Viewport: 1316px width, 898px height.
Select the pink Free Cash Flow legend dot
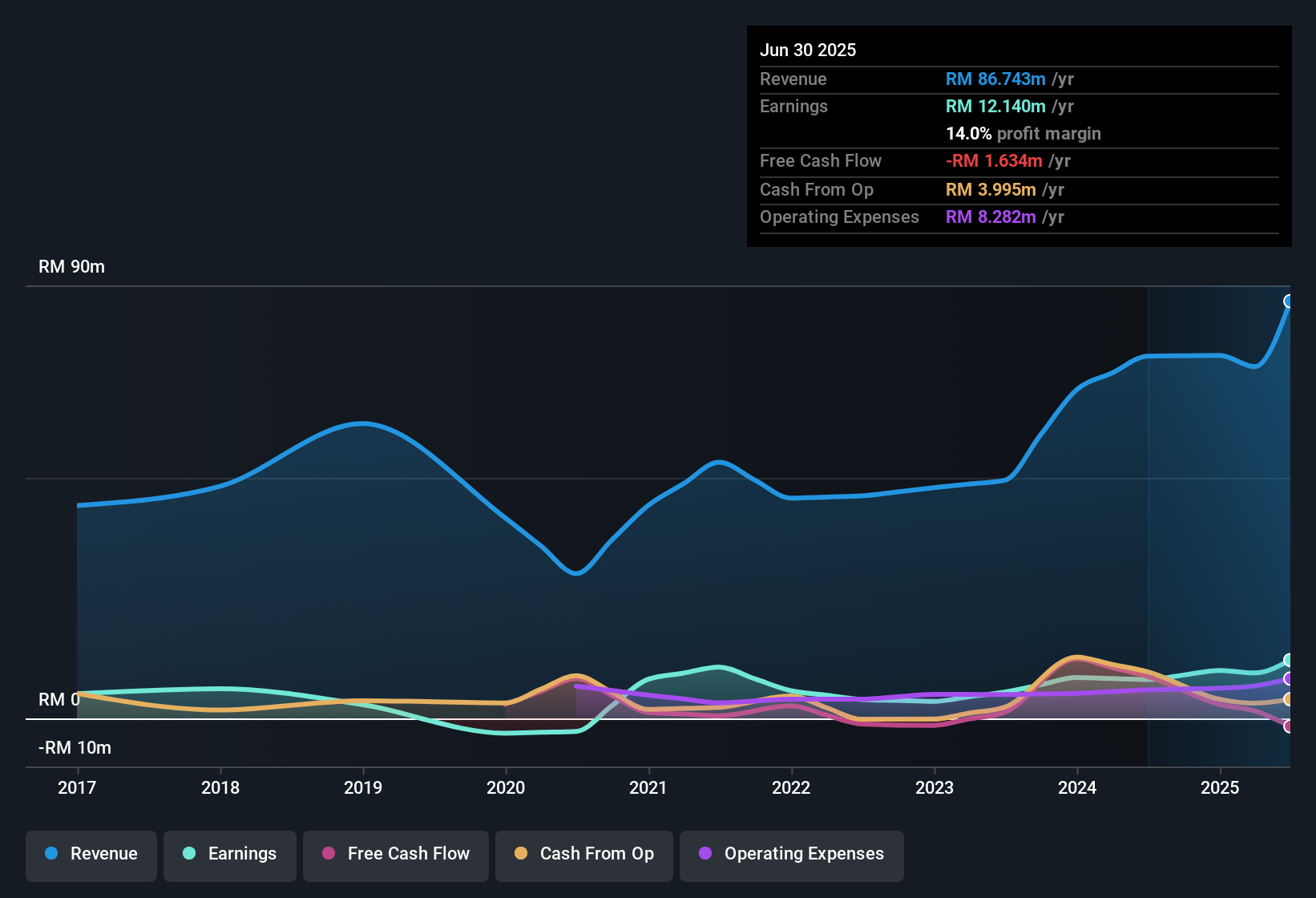pos(328,854)
